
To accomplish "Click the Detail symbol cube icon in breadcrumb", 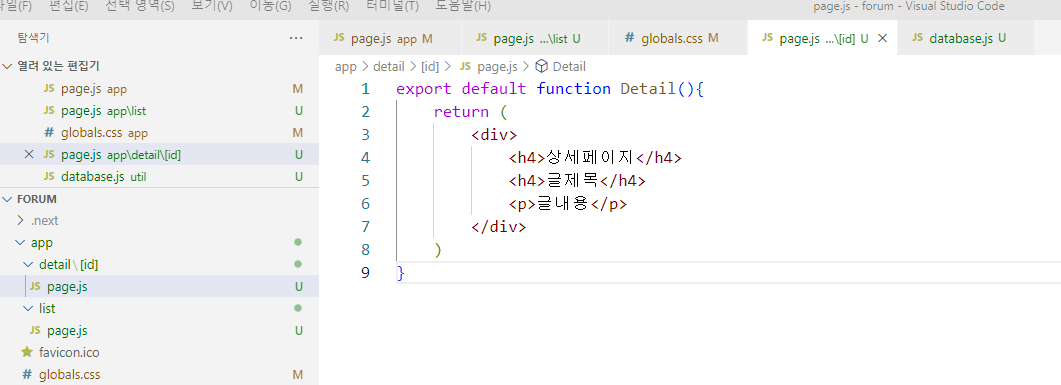I will (x=541, y=66).
